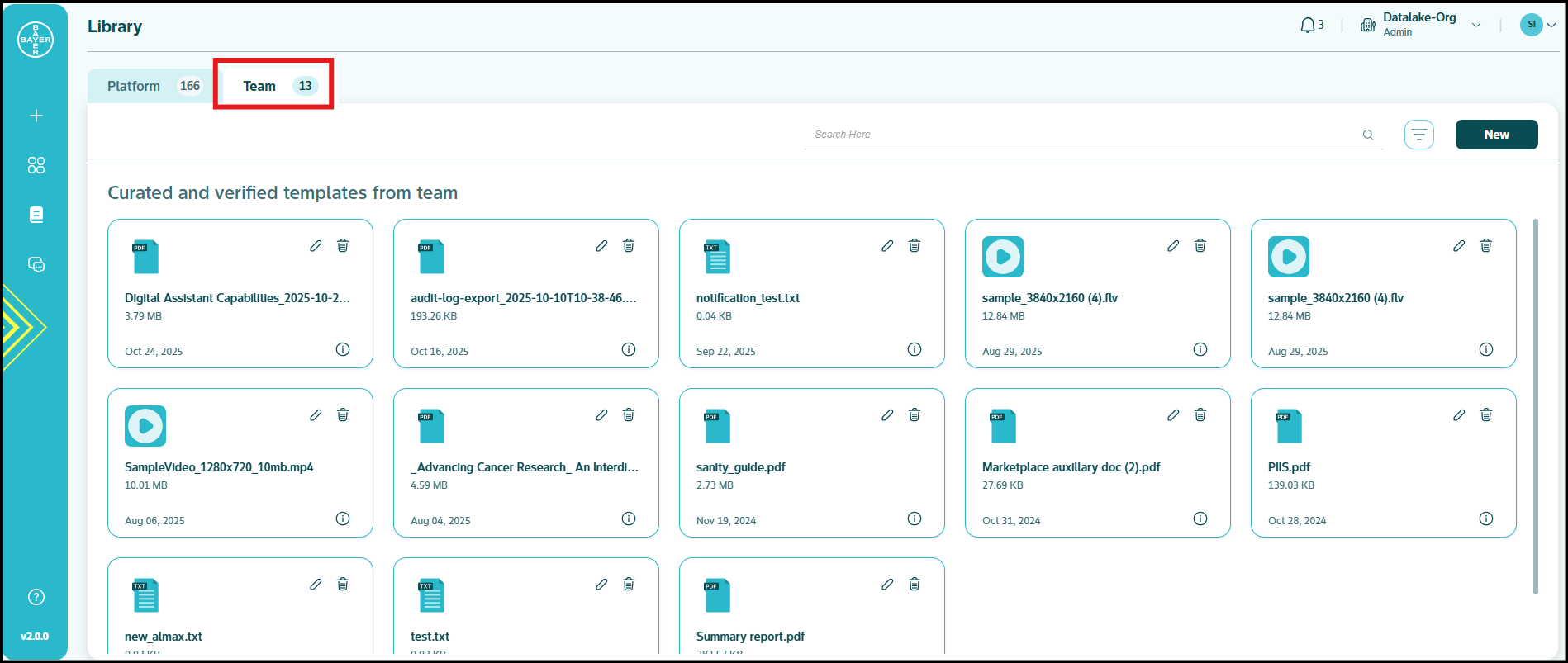The height and width of the screenshot is (663, 1568).
Task: Click the plus icon in left sidebar
Action: [36, 116]
